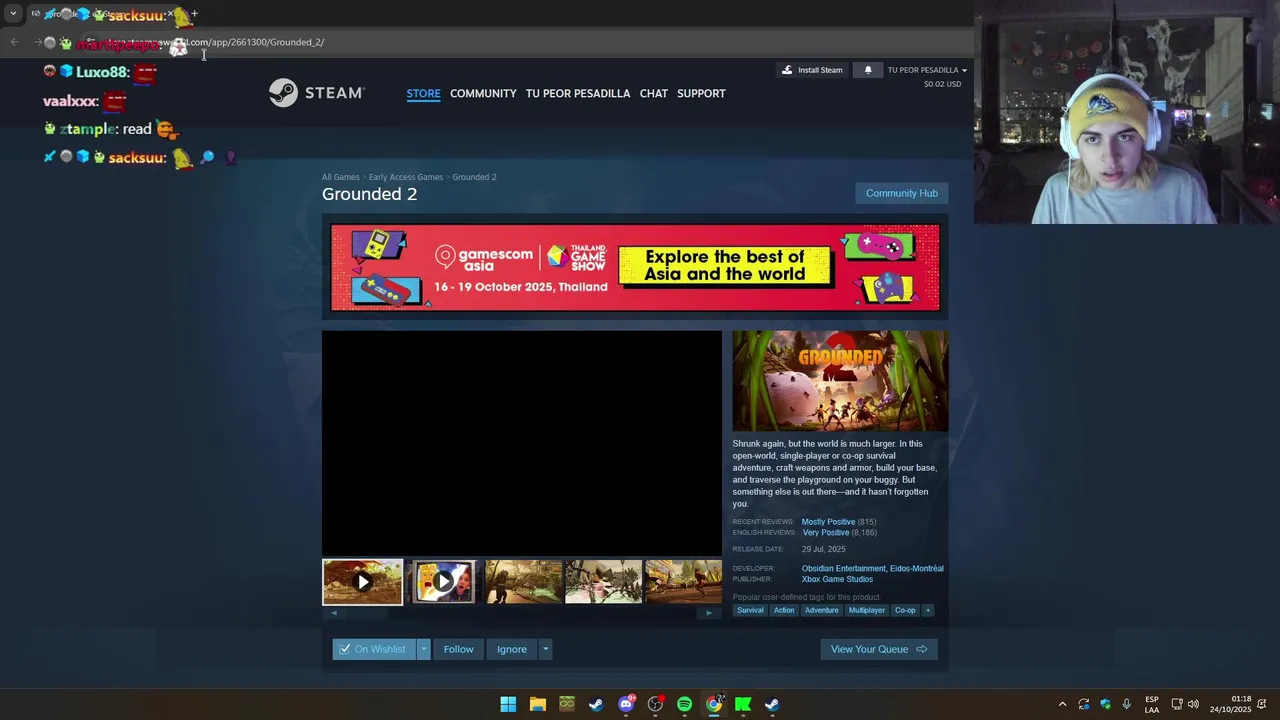Image resolution: width=1280 pixels, height=720 pixels.
Task: Open File Explorer from the taskbar
Action: 537,704
